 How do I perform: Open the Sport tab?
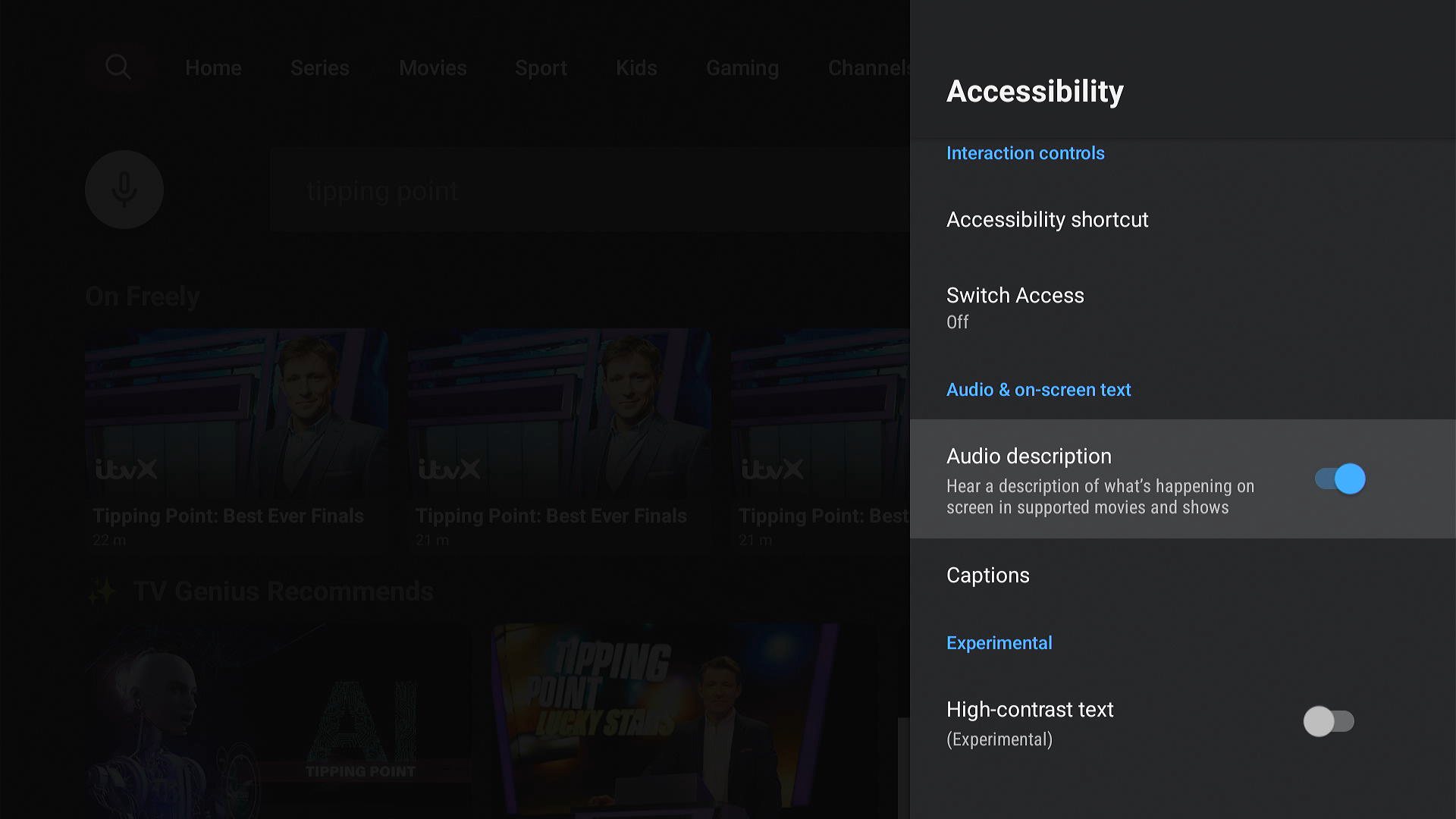541,68
